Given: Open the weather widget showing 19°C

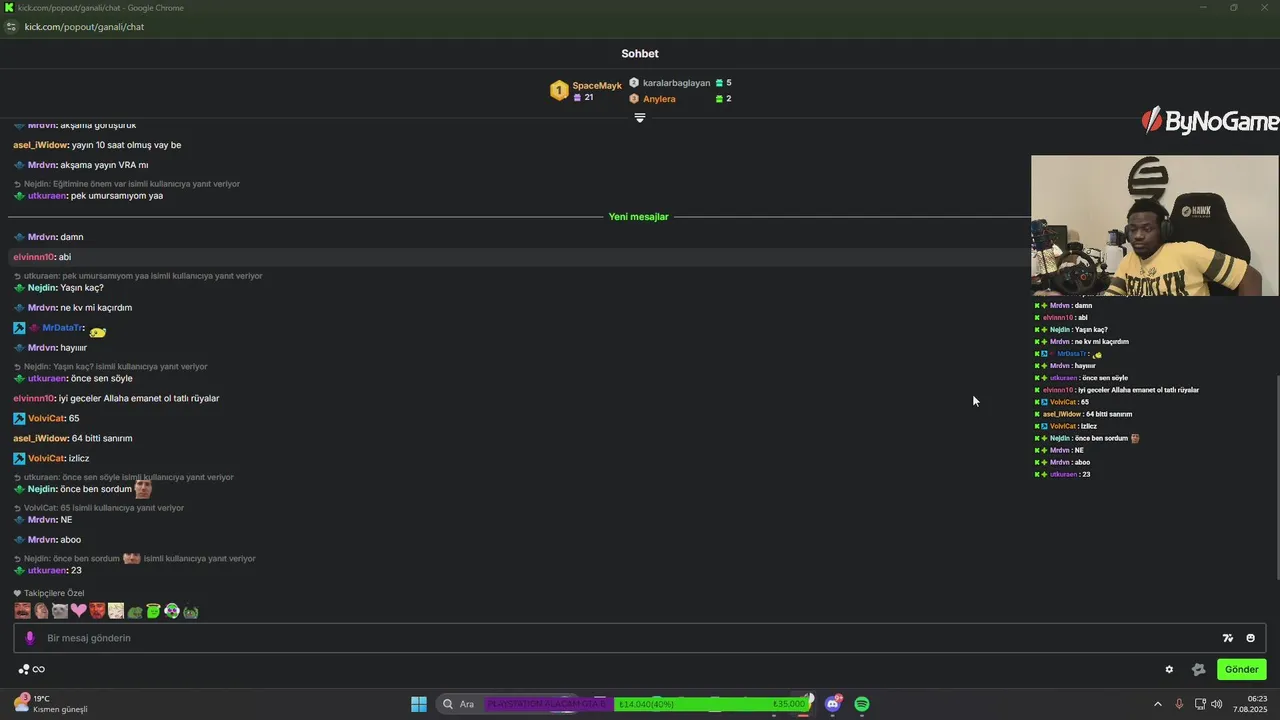Looking at the screenshot, I should (50, 704).
